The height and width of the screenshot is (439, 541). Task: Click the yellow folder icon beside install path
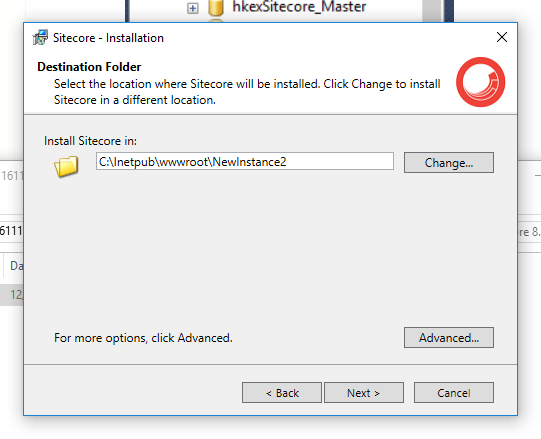(x=66, y=166)
